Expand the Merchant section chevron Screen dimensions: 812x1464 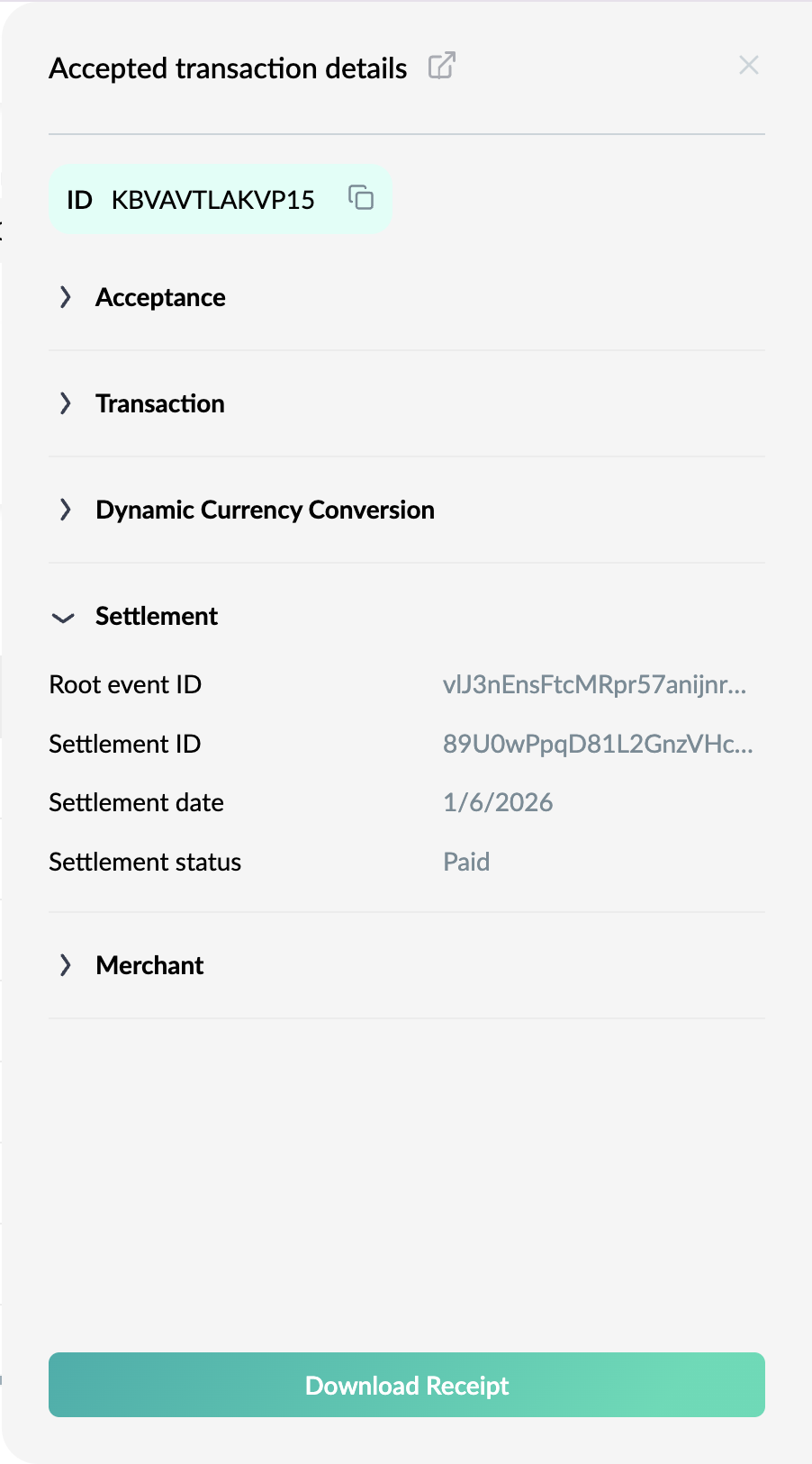click(x=65, y=965)
